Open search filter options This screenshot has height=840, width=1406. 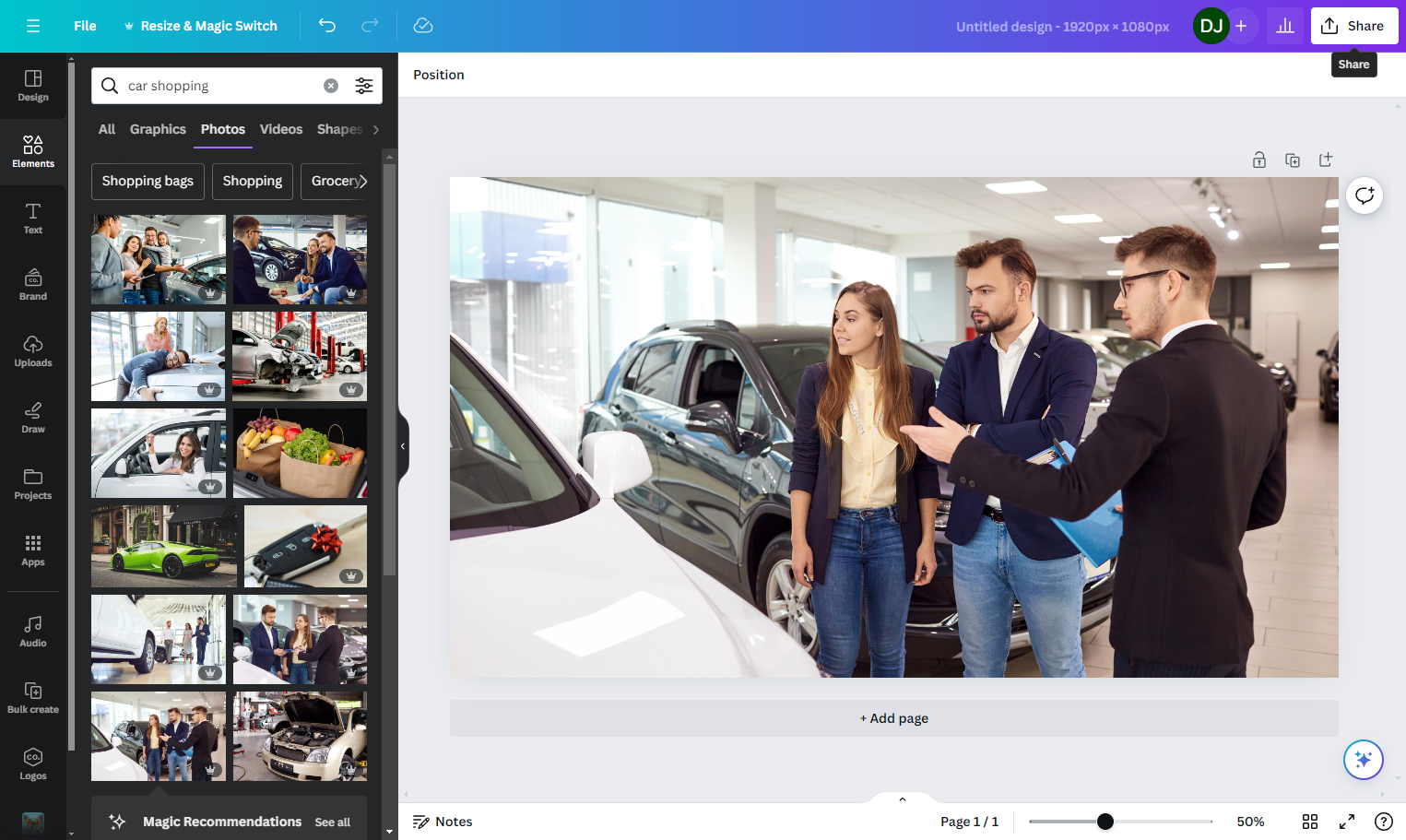pyautogui.click(x=364, y=86)
